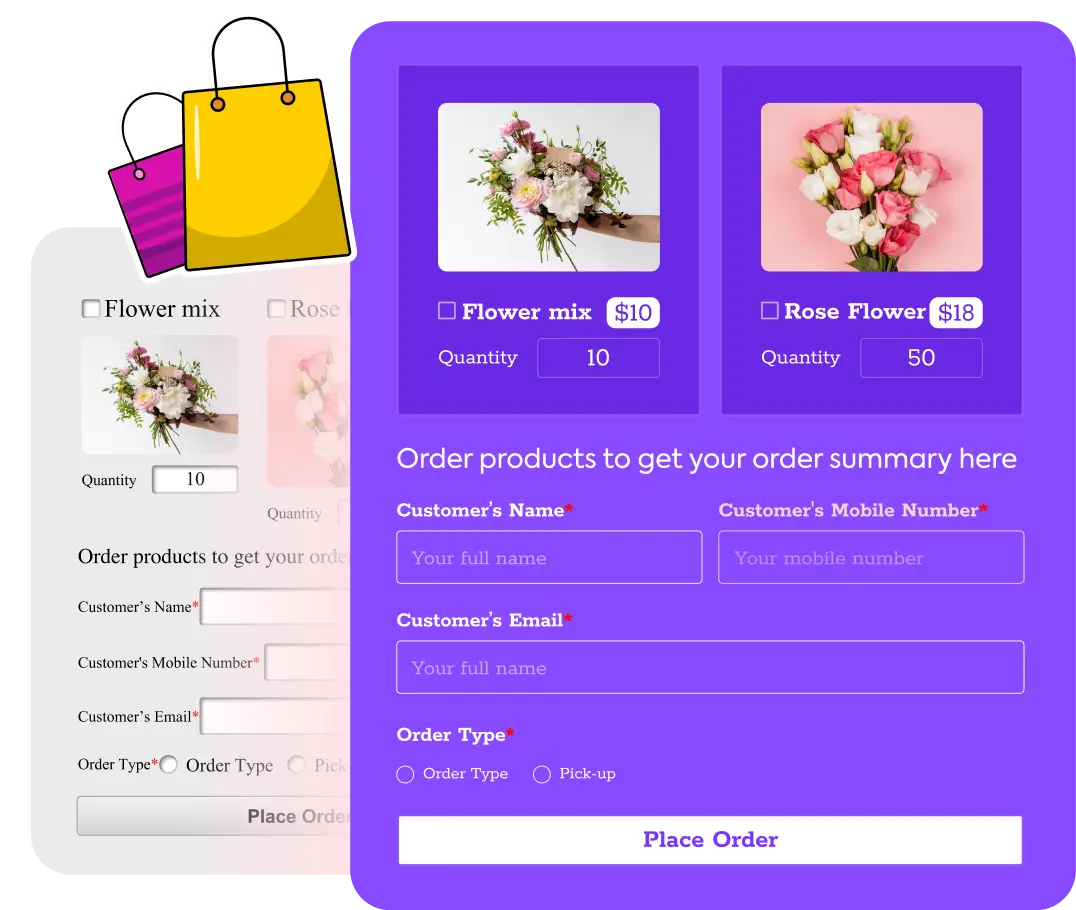Select the Pick-up radio option
This screenshot has width=1076, height=910.
pyautogui.click(x=541, y=774)
